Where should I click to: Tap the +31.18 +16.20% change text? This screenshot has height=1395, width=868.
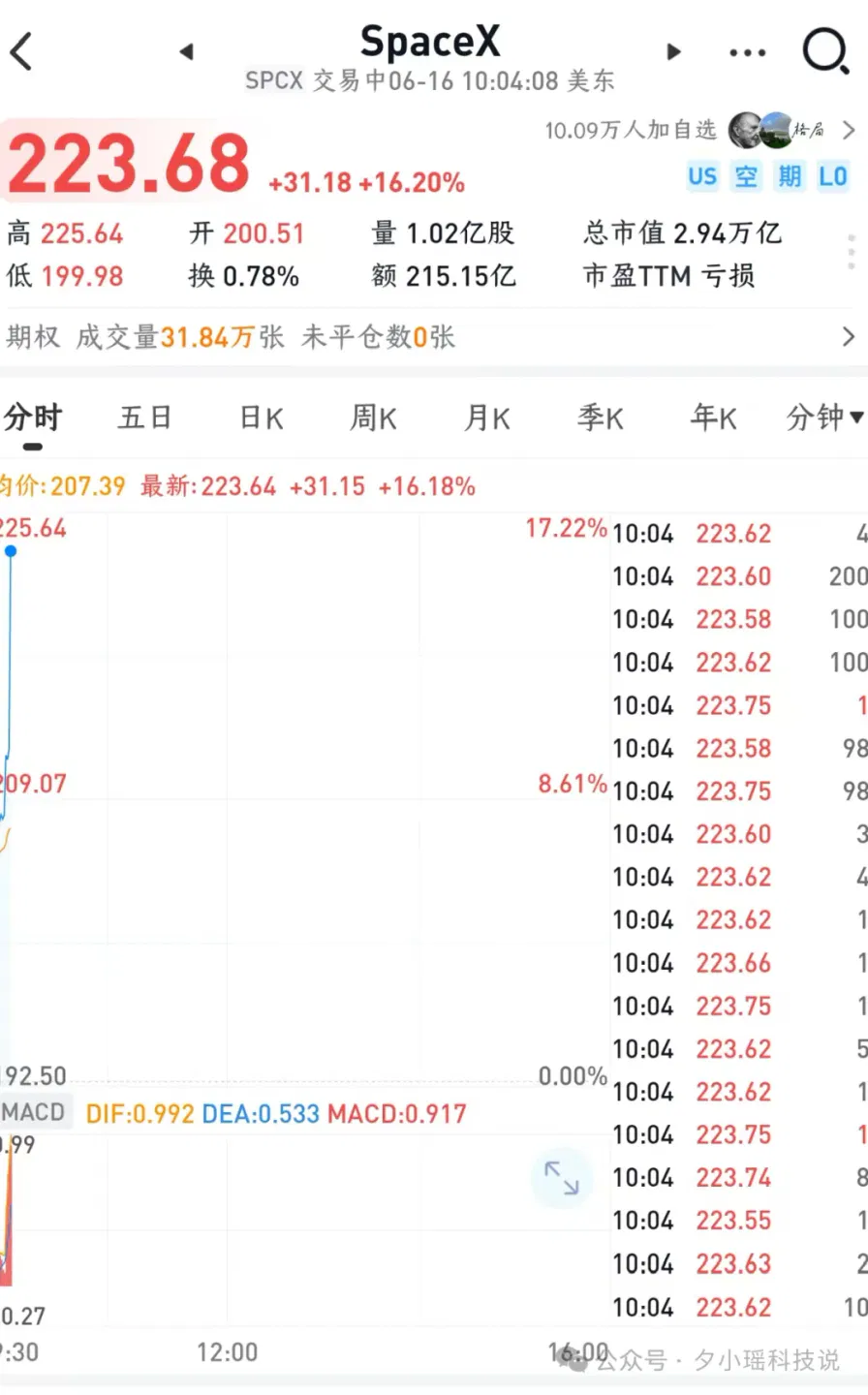[x=366, y=182]
